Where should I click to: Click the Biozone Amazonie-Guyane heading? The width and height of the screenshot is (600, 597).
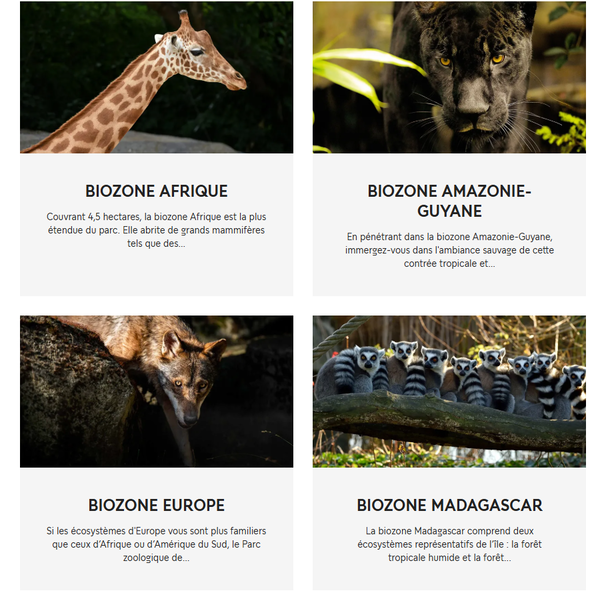tap(449, 201)
